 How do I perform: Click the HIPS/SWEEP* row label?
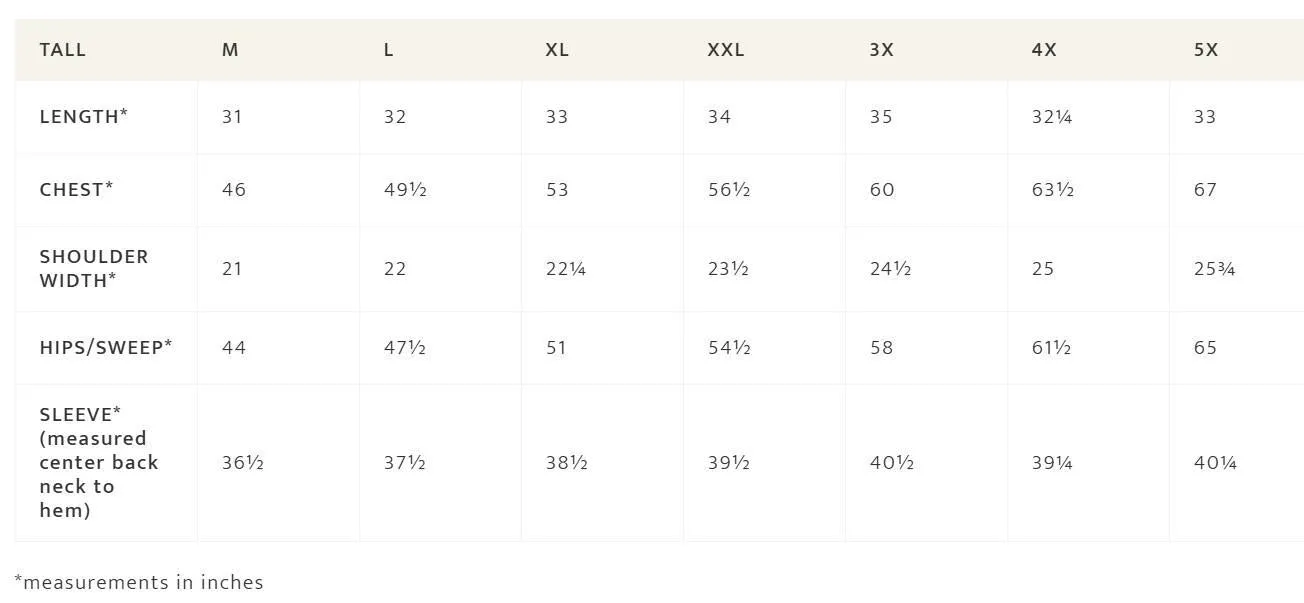(106, 347)
